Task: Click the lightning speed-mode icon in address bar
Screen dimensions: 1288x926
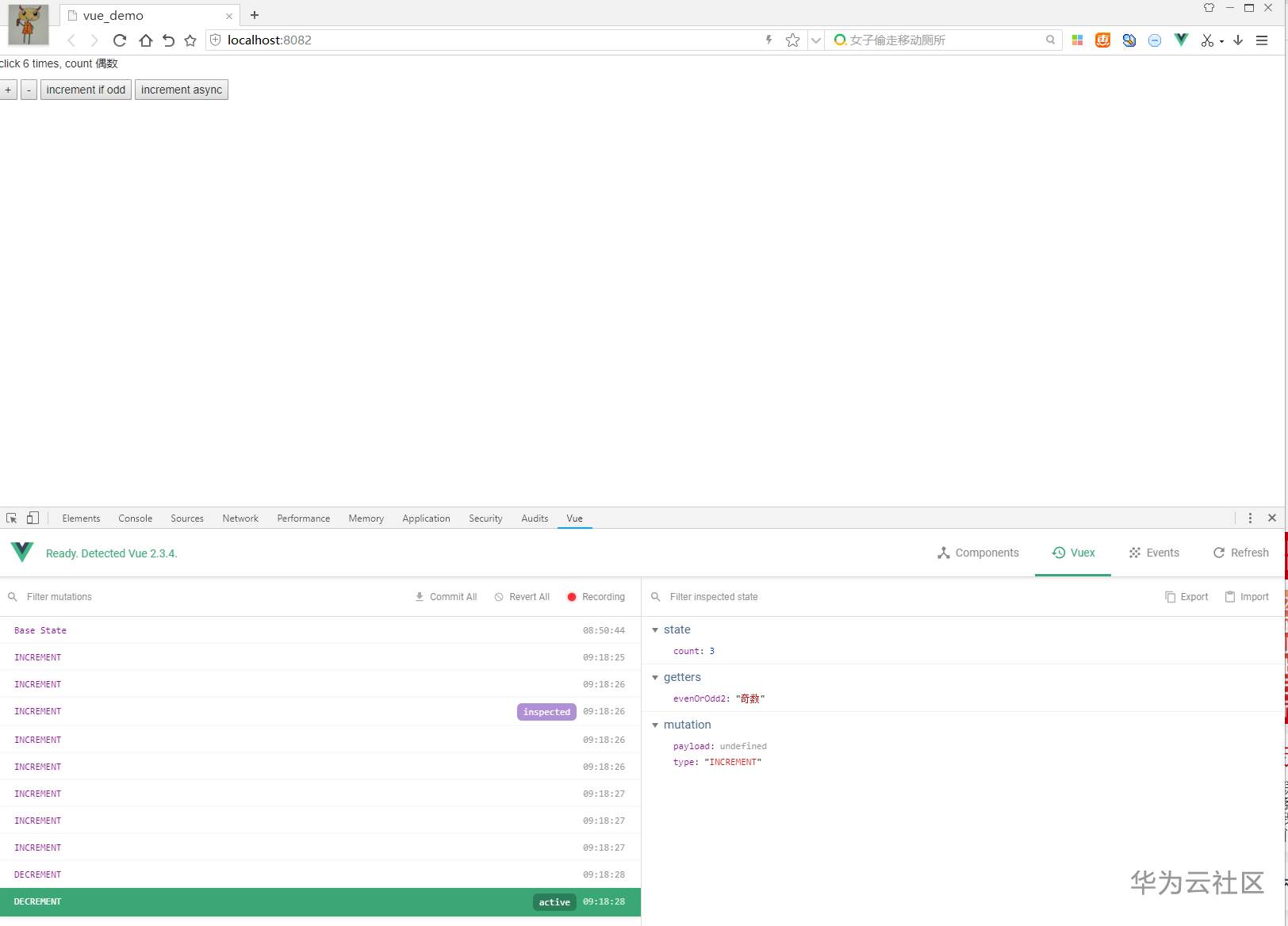Action: click(x=769, y=40)
